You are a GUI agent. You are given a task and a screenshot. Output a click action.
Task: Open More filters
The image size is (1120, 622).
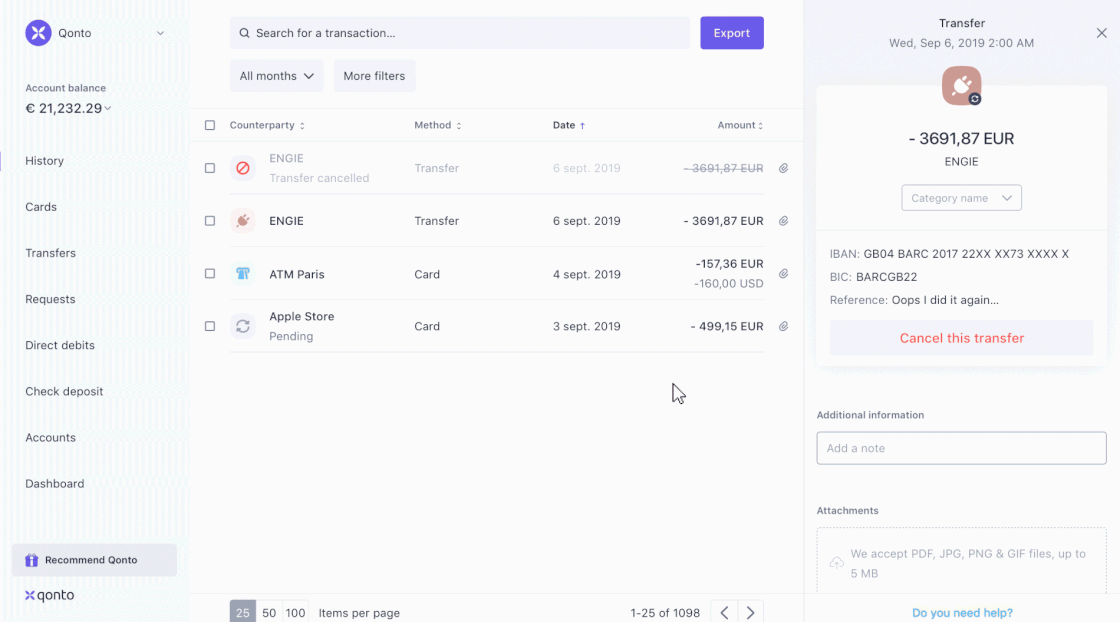374,76
